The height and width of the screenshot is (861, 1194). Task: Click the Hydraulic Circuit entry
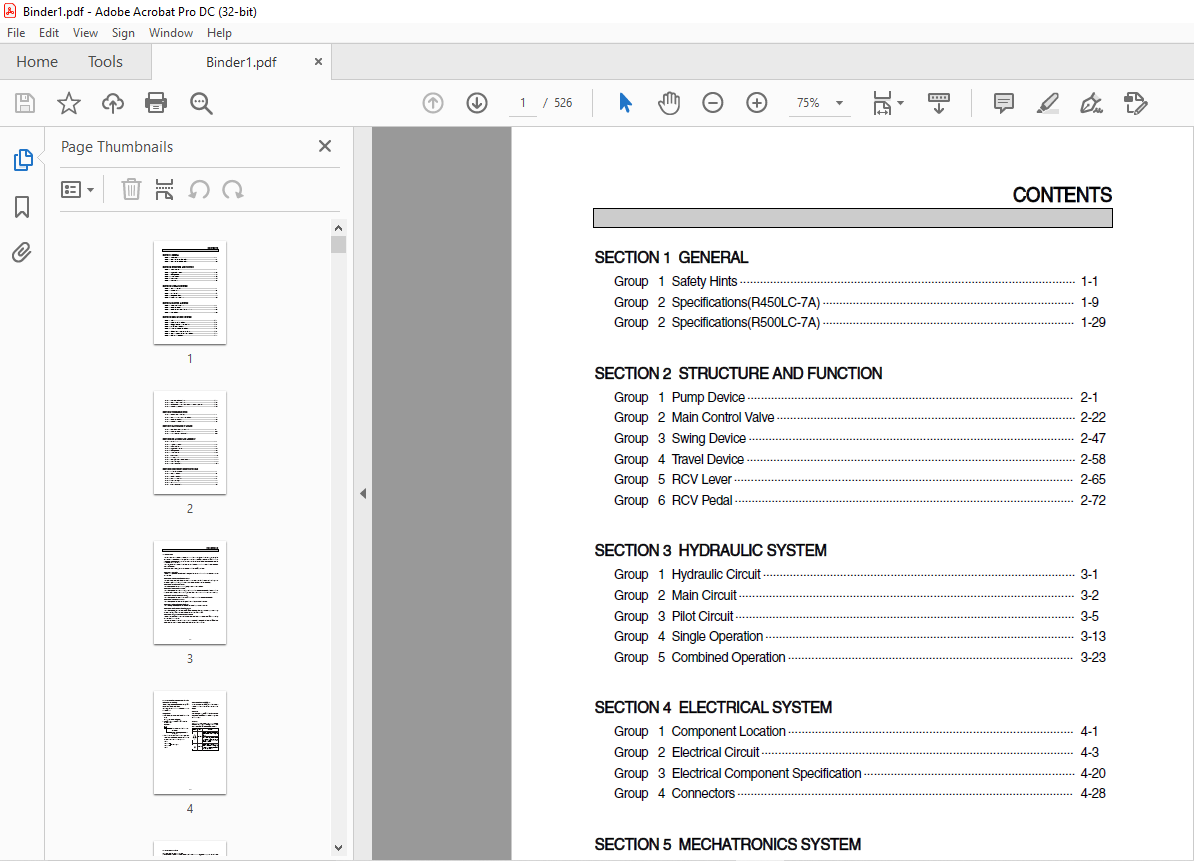[x=856, y=574]
